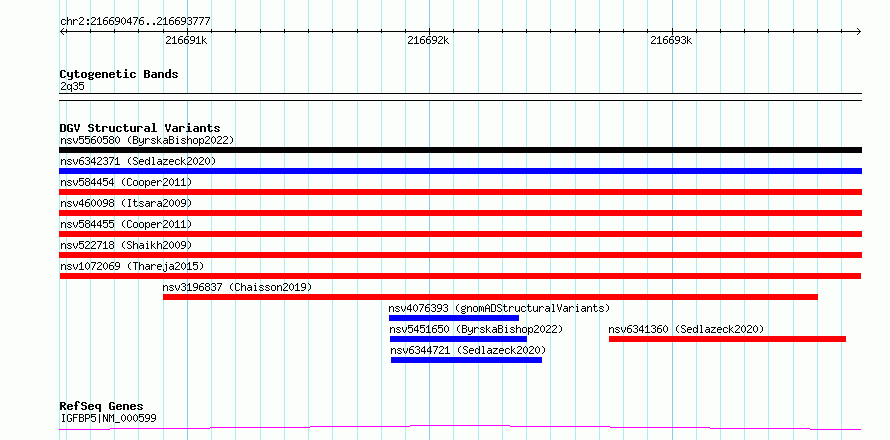Image resolution: width=890 pixels, height=440 pixels.
Task: Click the IGFBP5|NM_000599 gene label
Action: pyautogui.click(x=108, y=418)
